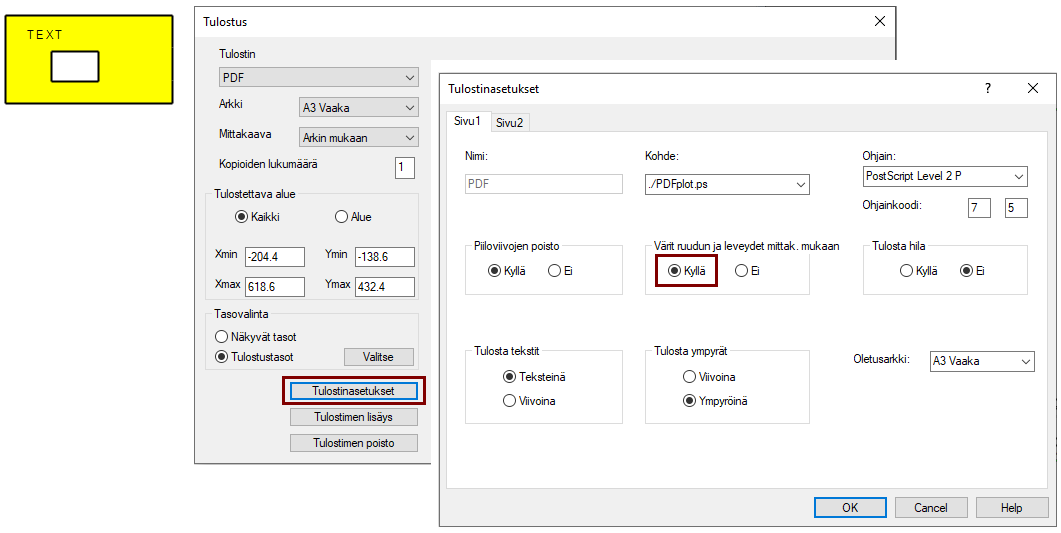Image resolution: width=1061 pixels, height=533 pixels.
Task: Close the Tulostinasetukset dialog
Action: (1033, 88)
